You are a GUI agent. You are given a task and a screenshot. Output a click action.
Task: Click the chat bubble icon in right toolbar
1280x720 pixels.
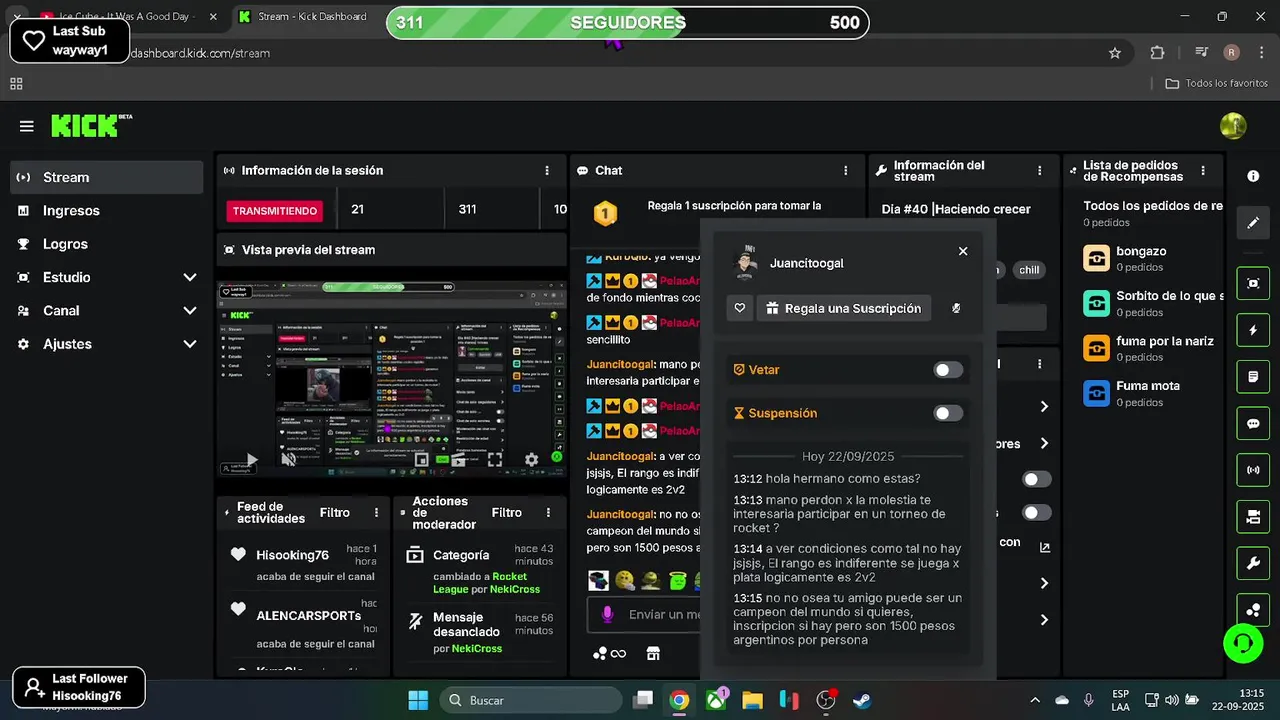pyautogui.click(x=1253, y=424)
